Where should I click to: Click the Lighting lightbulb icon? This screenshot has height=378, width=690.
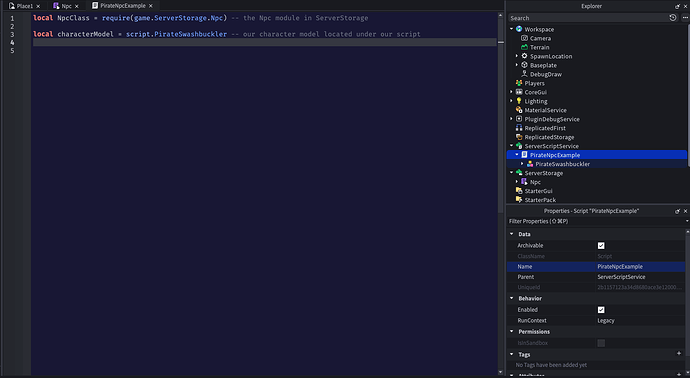519,101
